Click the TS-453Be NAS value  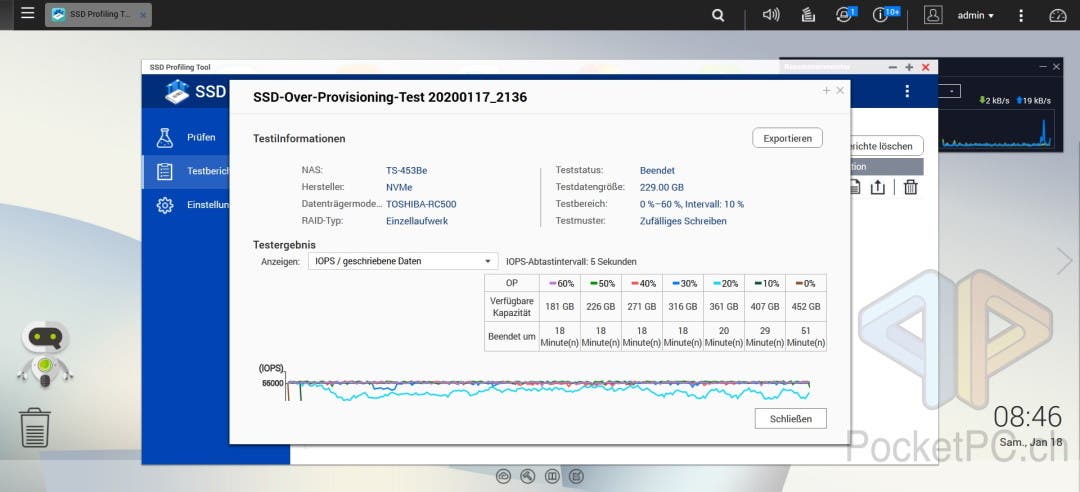tap(406, 170)
